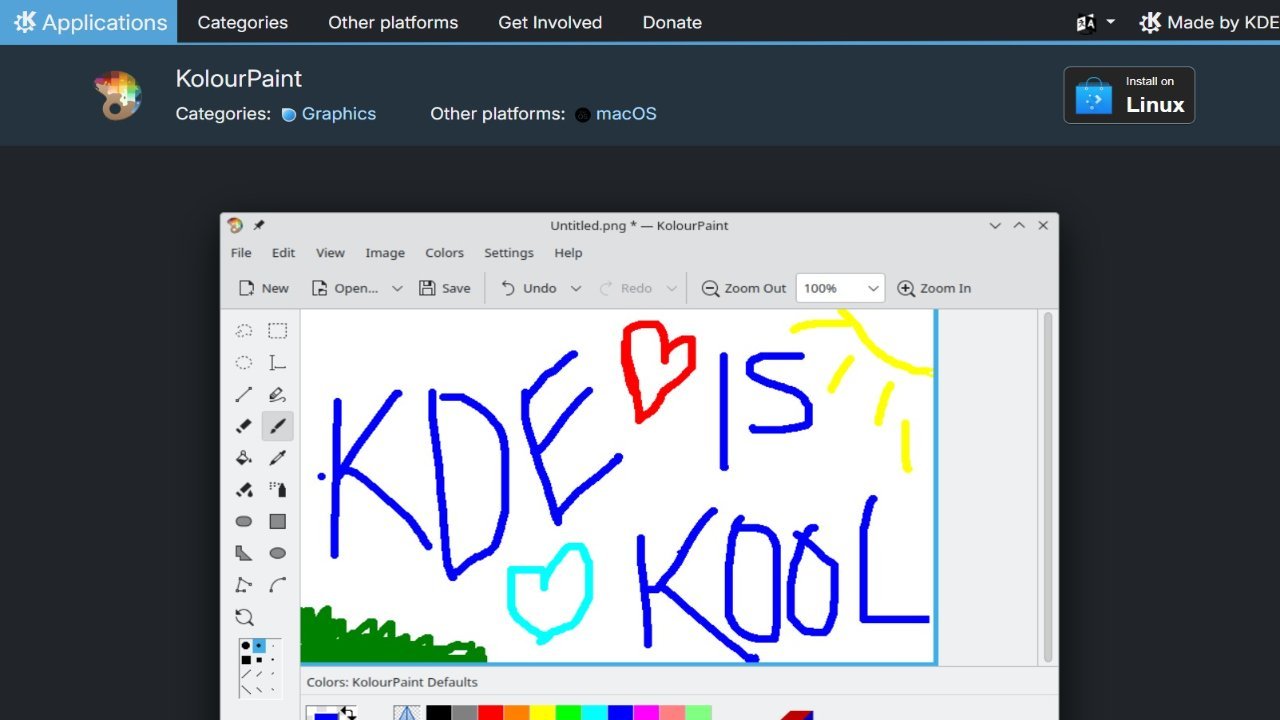Image resolution: width=1280 pixels, height=720 pixels.
Task: Click Undo in KolourPaint toolbar
Action: [x=529, y=288]
